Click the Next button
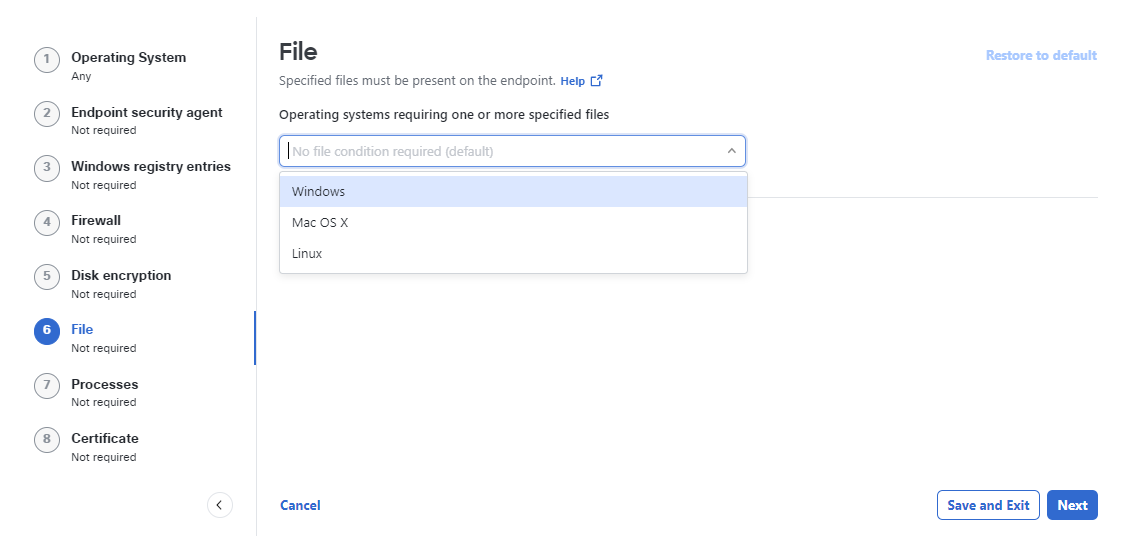The height and width of the screenshot is (553, 1137). [1072, 505]
